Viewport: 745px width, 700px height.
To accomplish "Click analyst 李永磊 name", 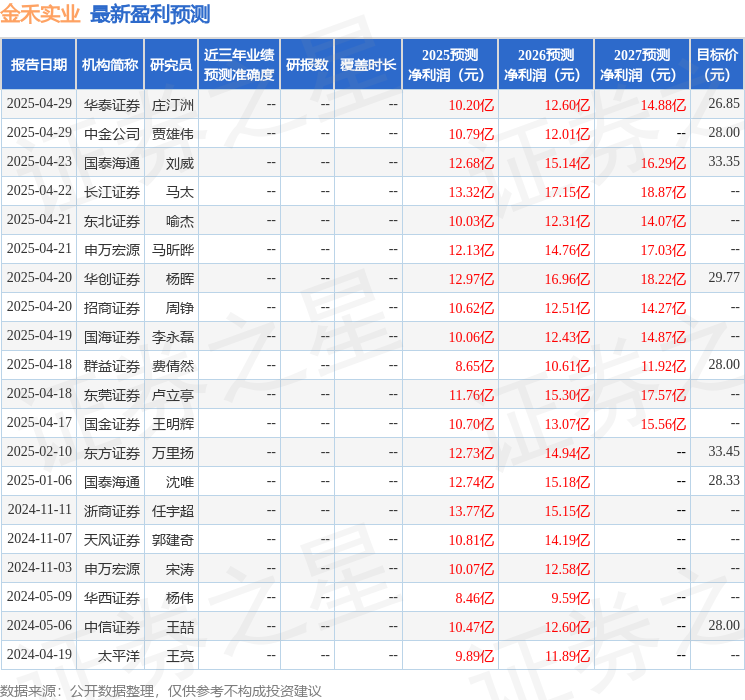I will click(172, 337).
